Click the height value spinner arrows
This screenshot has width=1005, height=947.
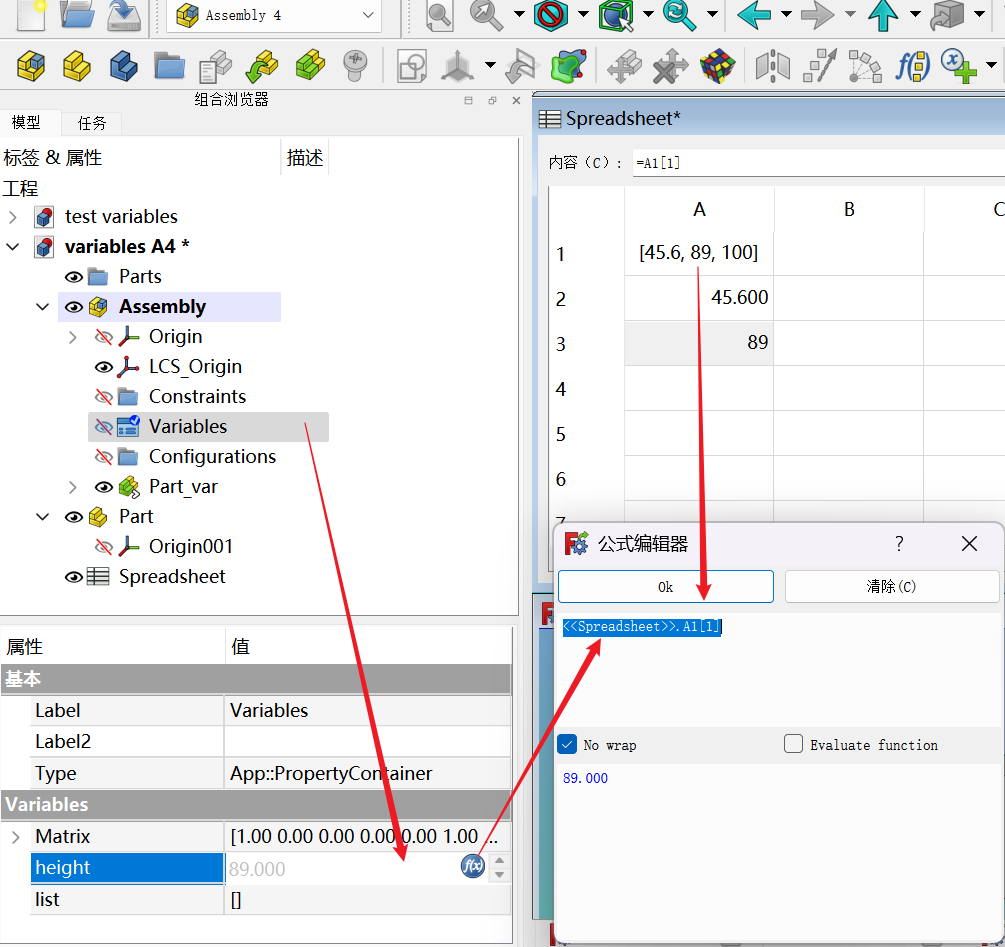pos(500,867)
